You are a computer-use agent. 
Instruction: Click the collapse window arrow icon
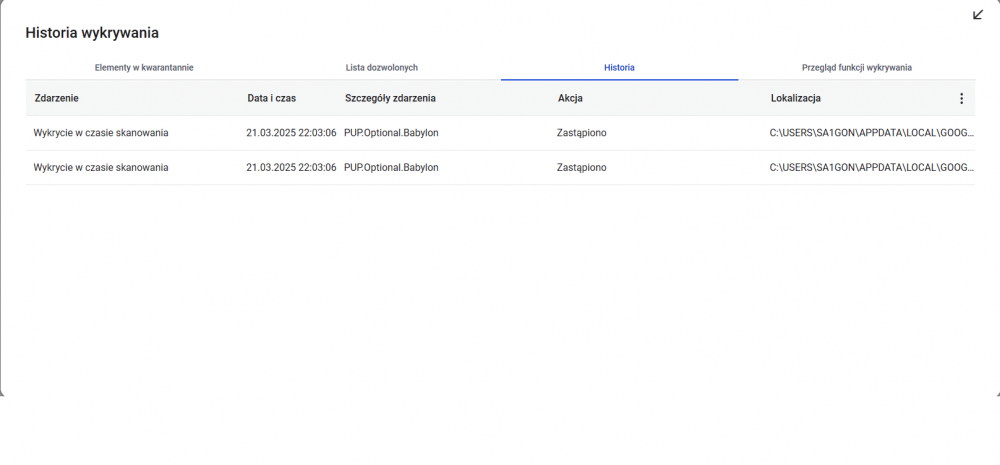pyautogui.click(x=978, y=15)
